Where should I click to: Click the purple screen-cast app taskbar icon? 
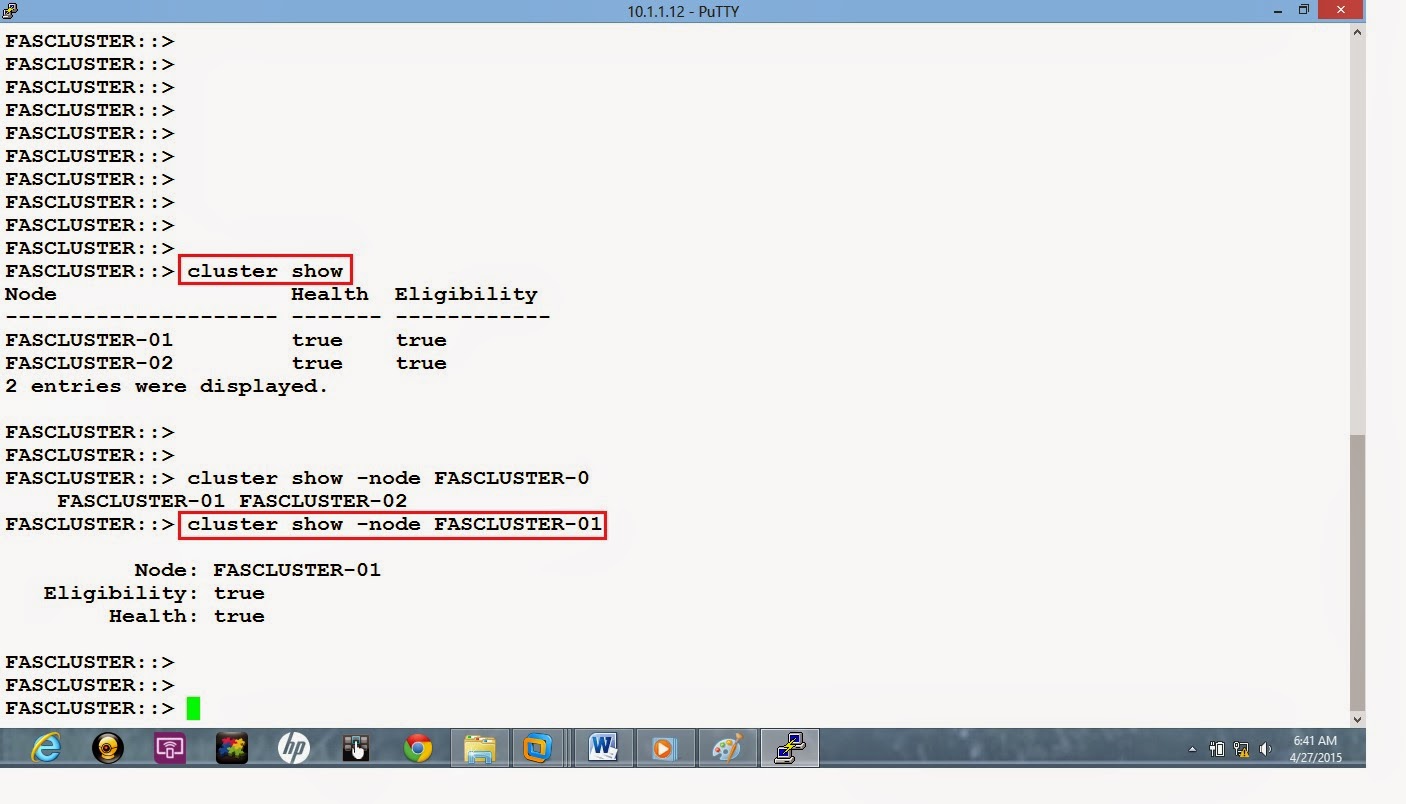coord(169,747)
